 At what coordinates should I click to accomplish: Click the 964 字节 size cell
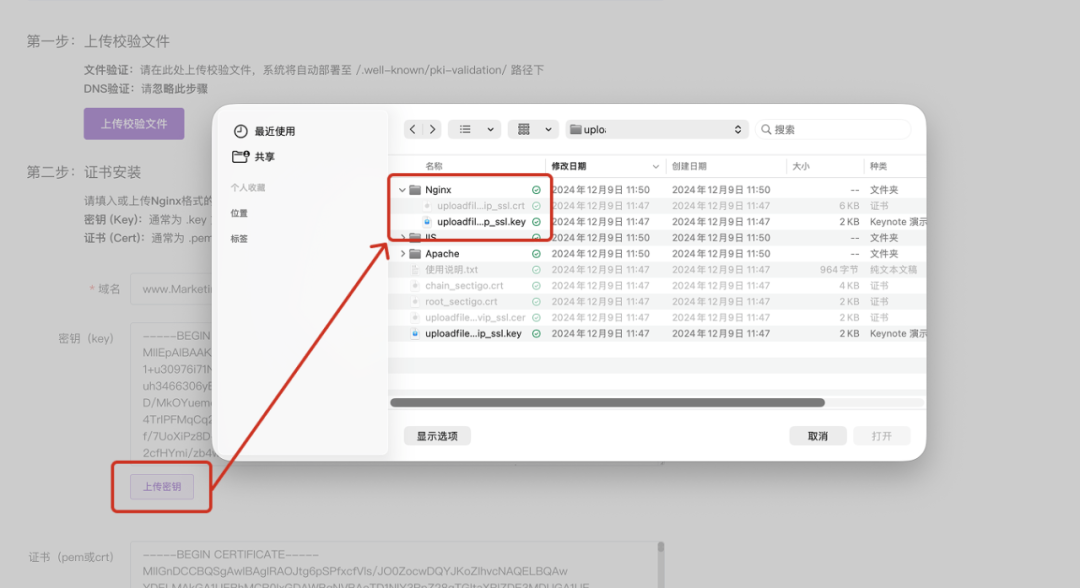coord(839,269)
